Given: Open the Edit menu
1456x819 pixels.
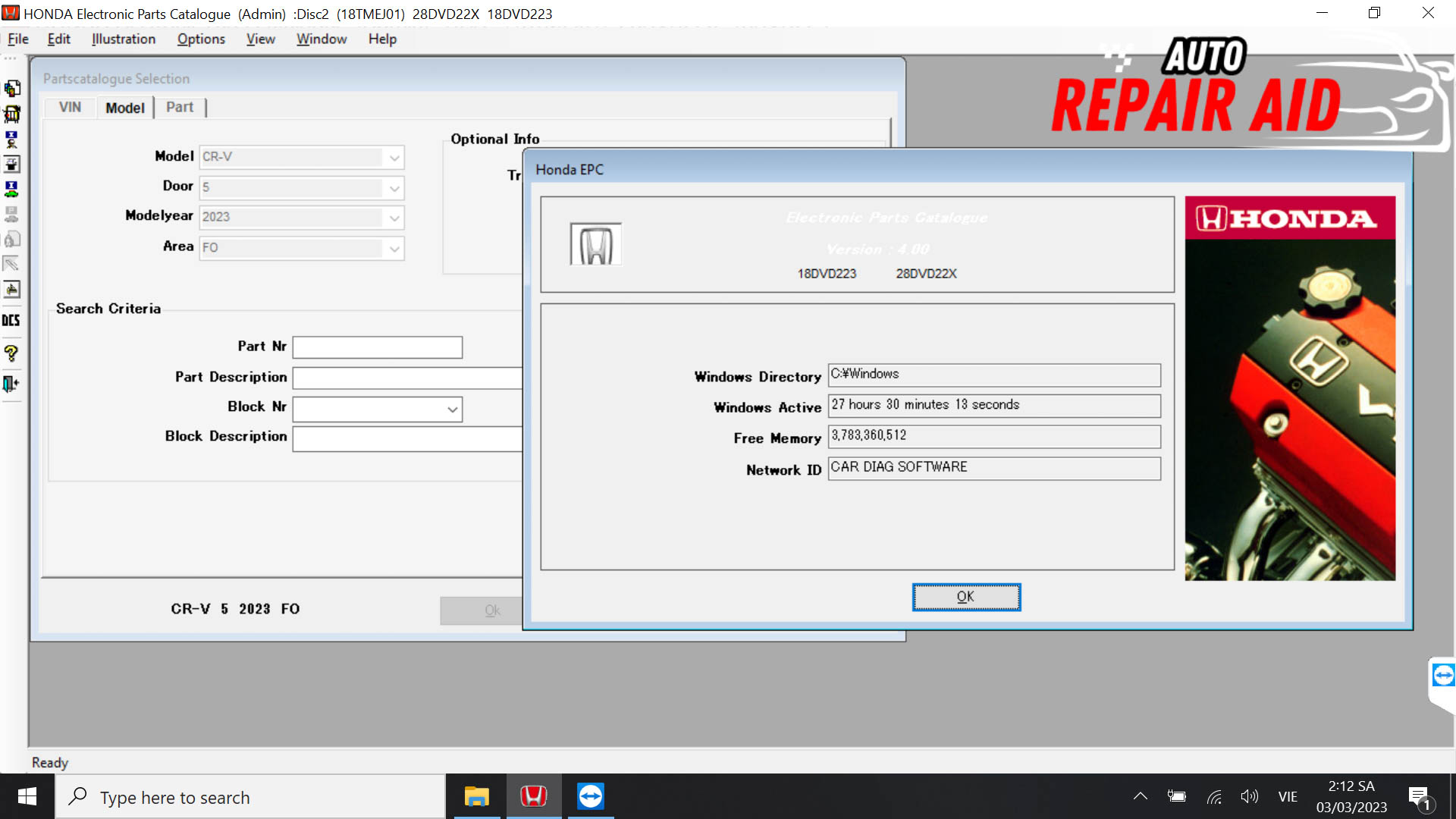Looking at the screenshot, I should tap(58, 39).
